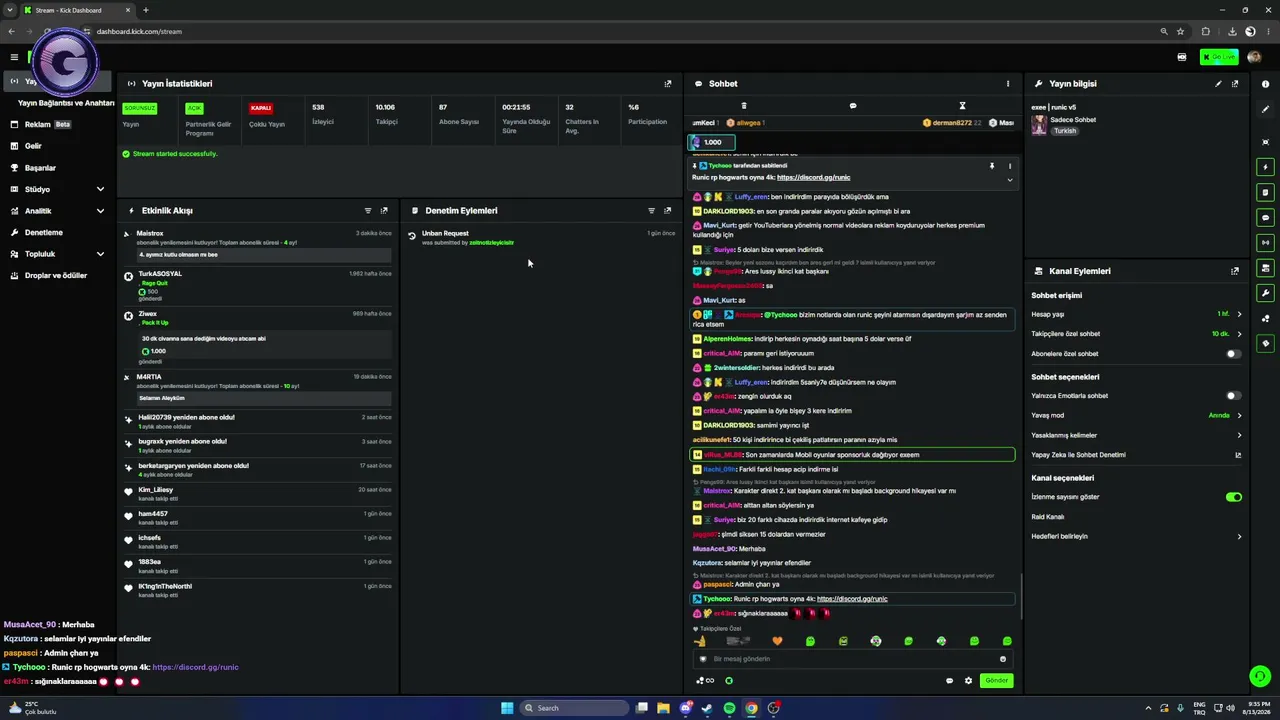
Task: Open Raid Kanalı option
Action: click(1047, 517)
